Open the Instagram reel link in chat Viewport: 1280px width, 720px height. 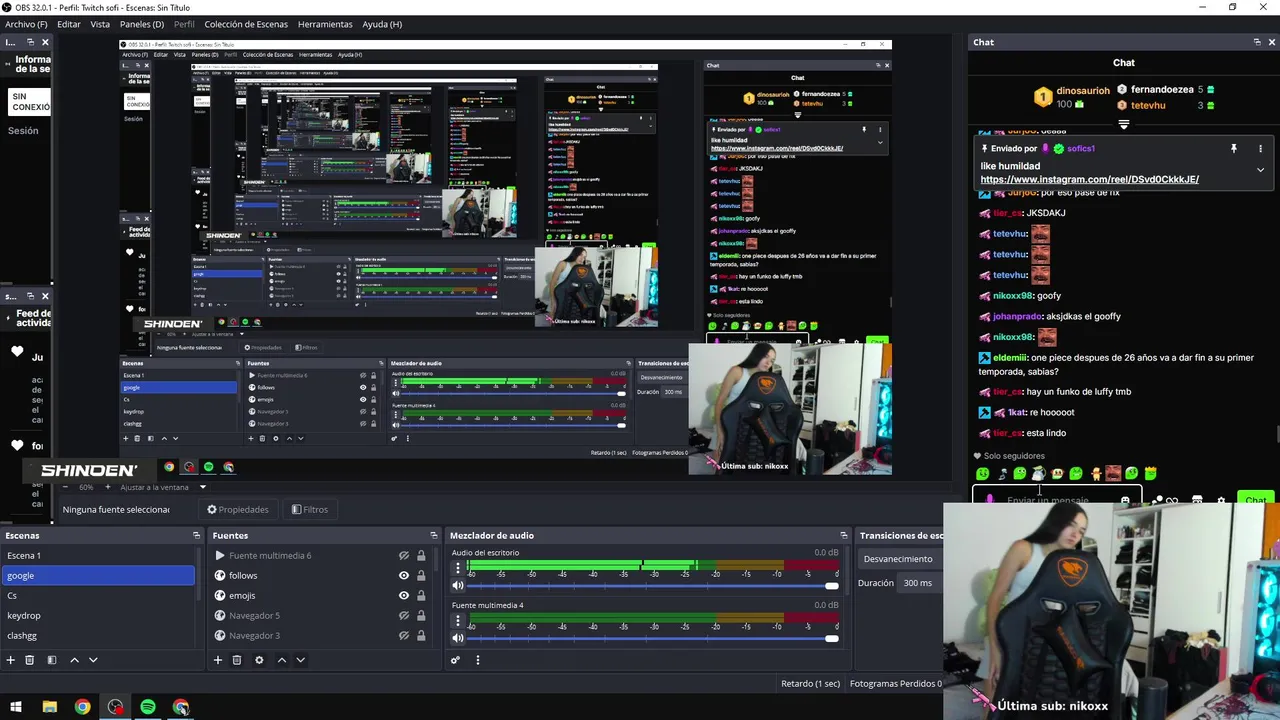(1089, 180)
